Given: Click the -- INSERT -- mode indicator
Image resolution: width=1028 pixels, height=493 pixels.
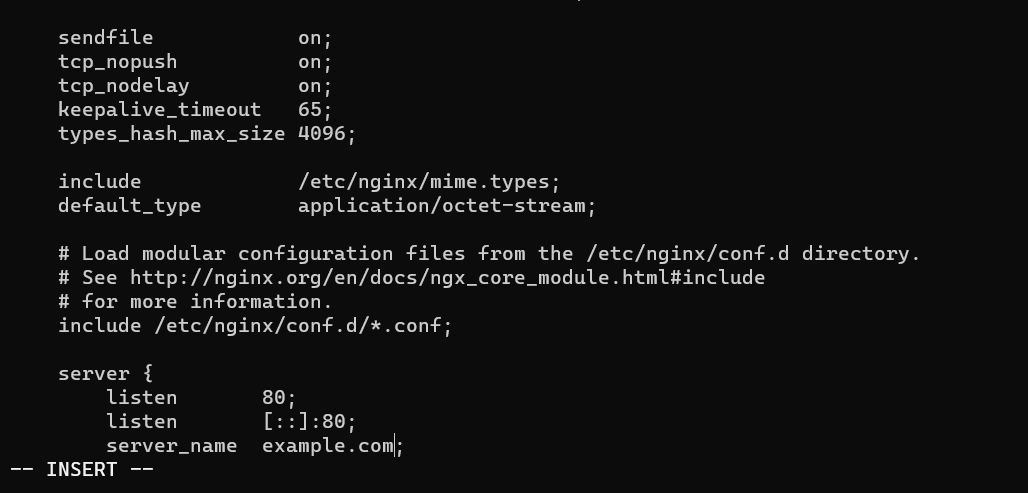Looking at the screenshot, I should pyautogui.click(x=82, y=470).
